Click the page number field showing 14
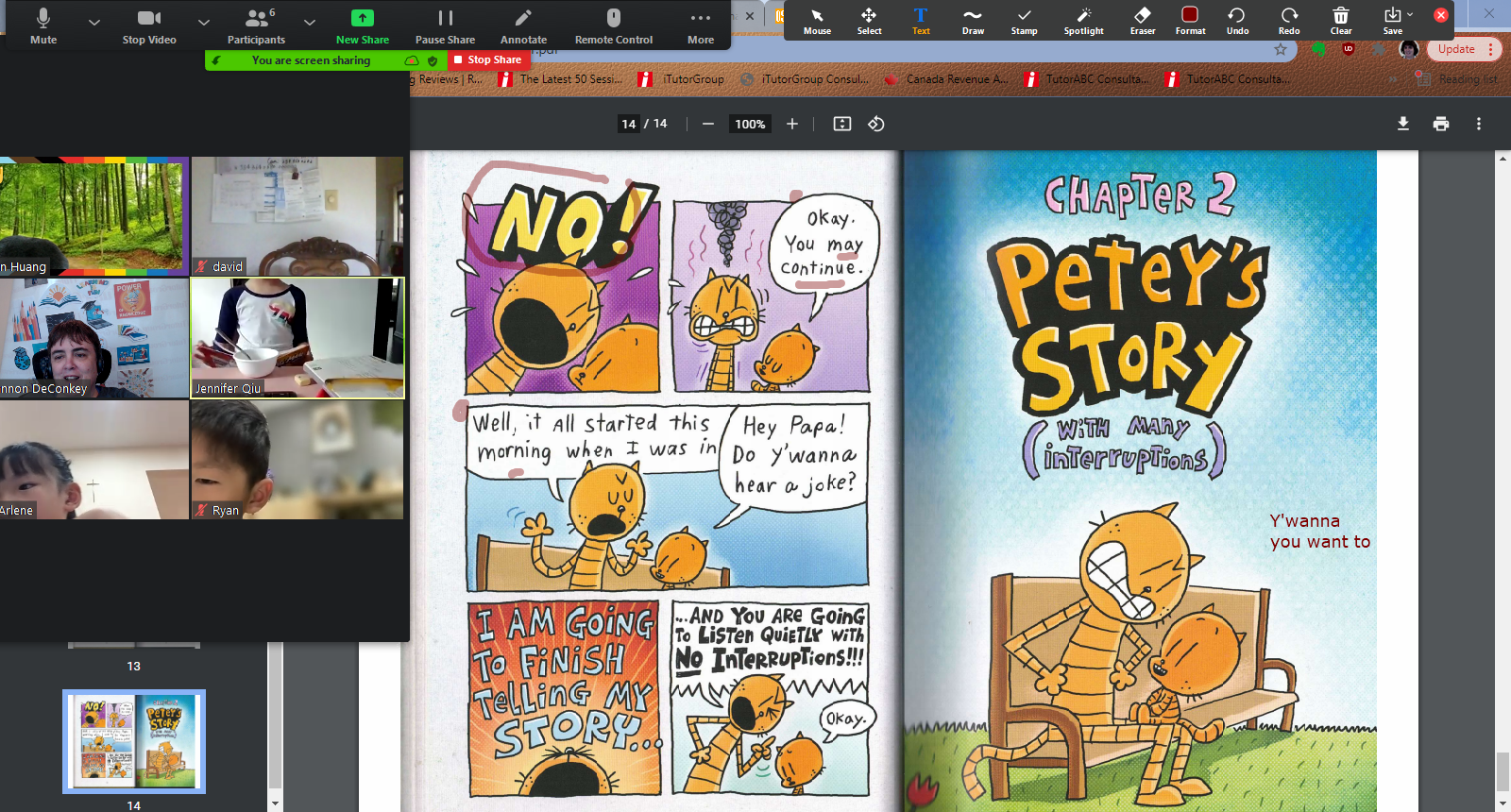1511x812 pixels. [629, 124]
